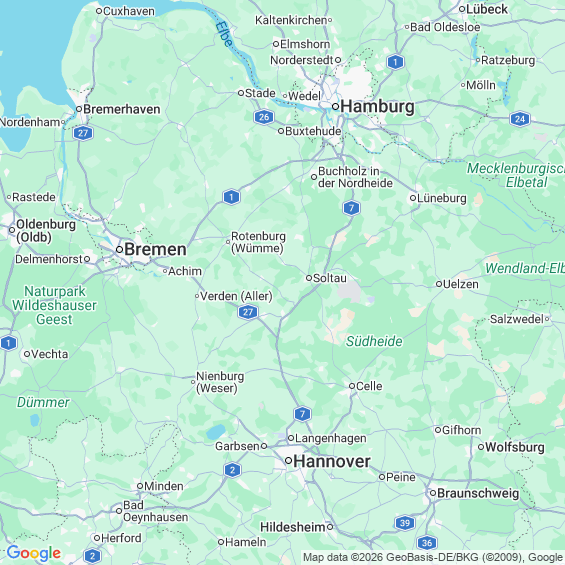Click the Cuxhaven town marker

click(99, 11)
